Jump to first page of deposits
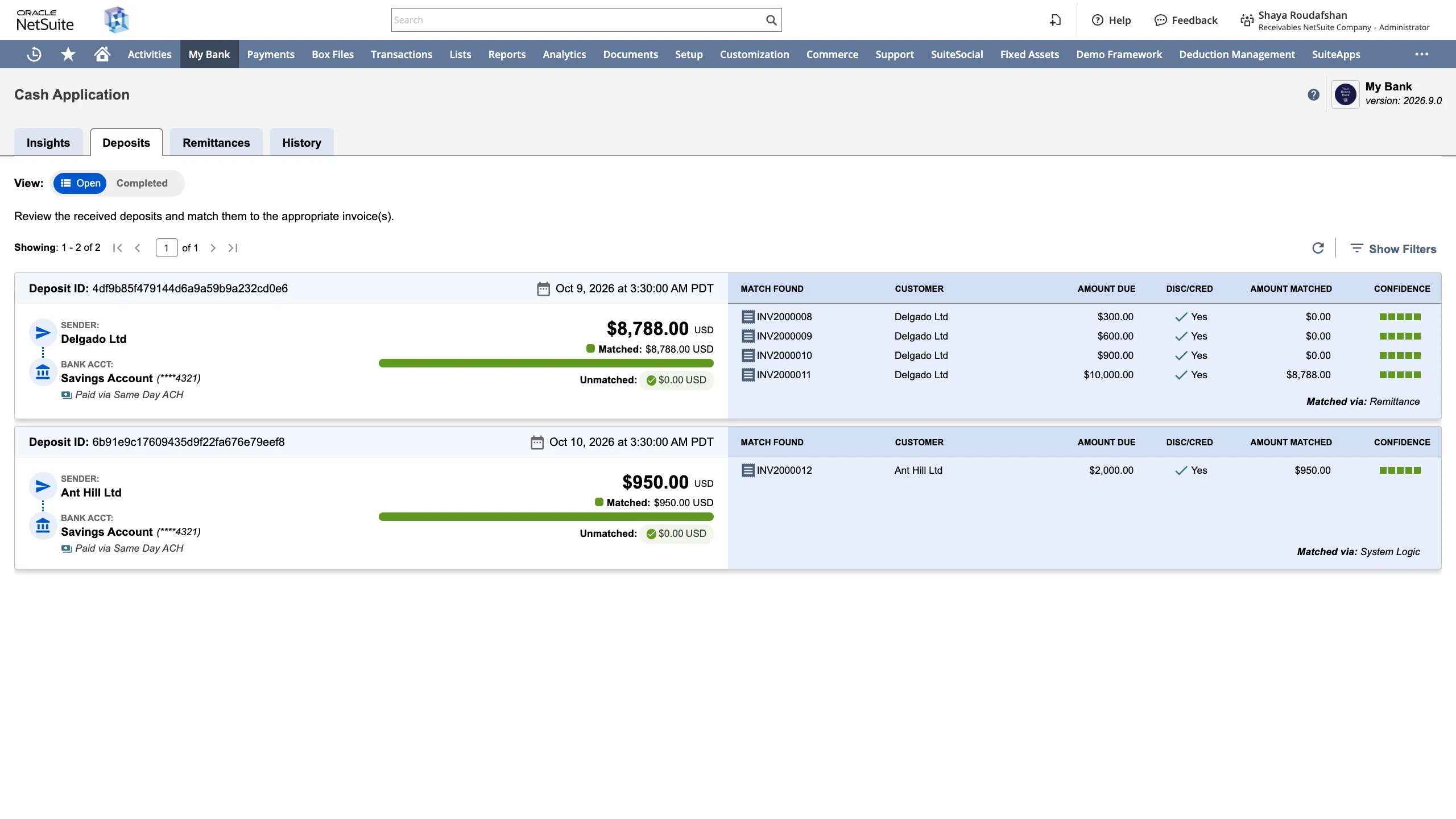1456x819 pixels. (x=118, y=248)
